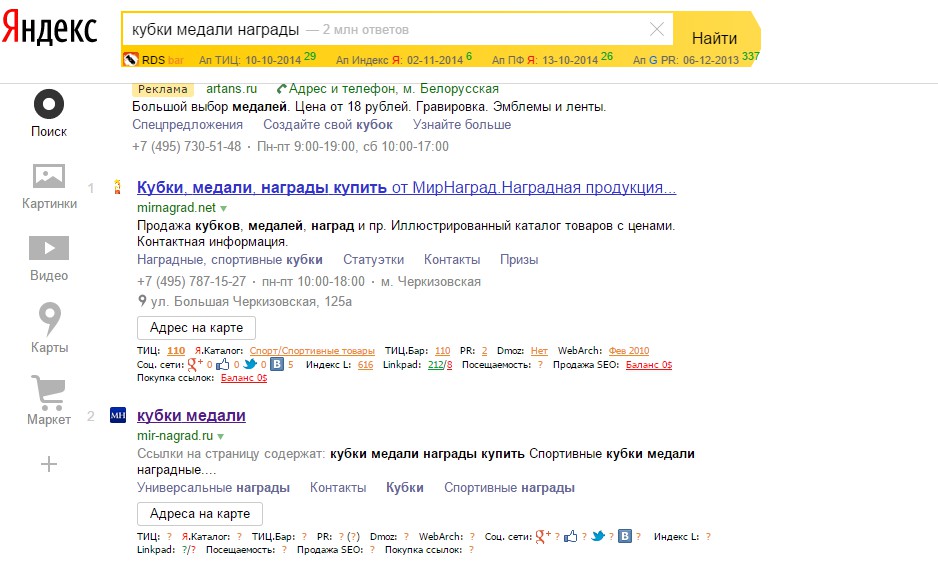The width and height of the screenshot is (938, 571).
Task: Click VK icon in mir-nagrad.ru stats
Action: point(625,536)
